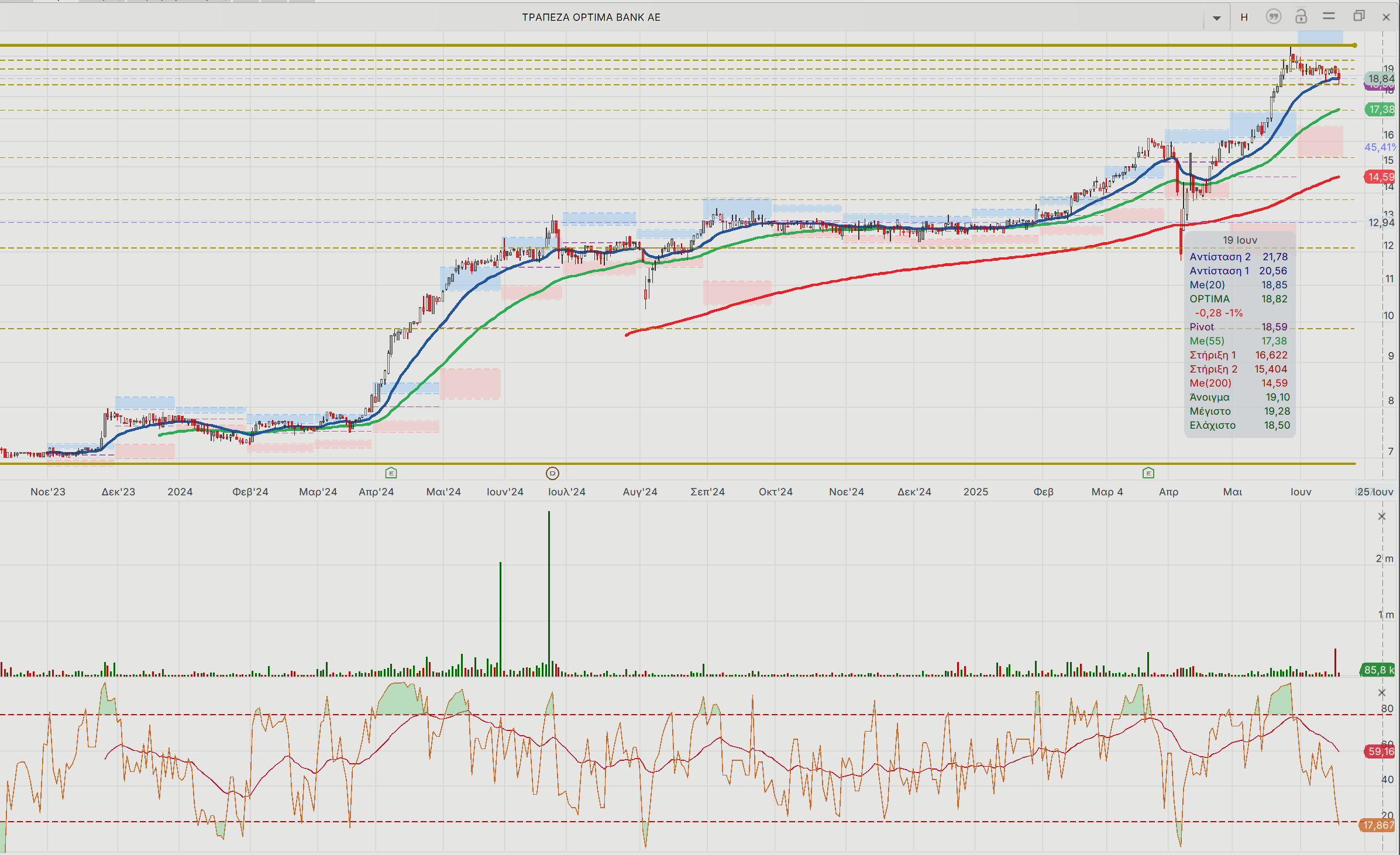Open the symbol dropdown arrow in title bar

(x=1217, y=18)
